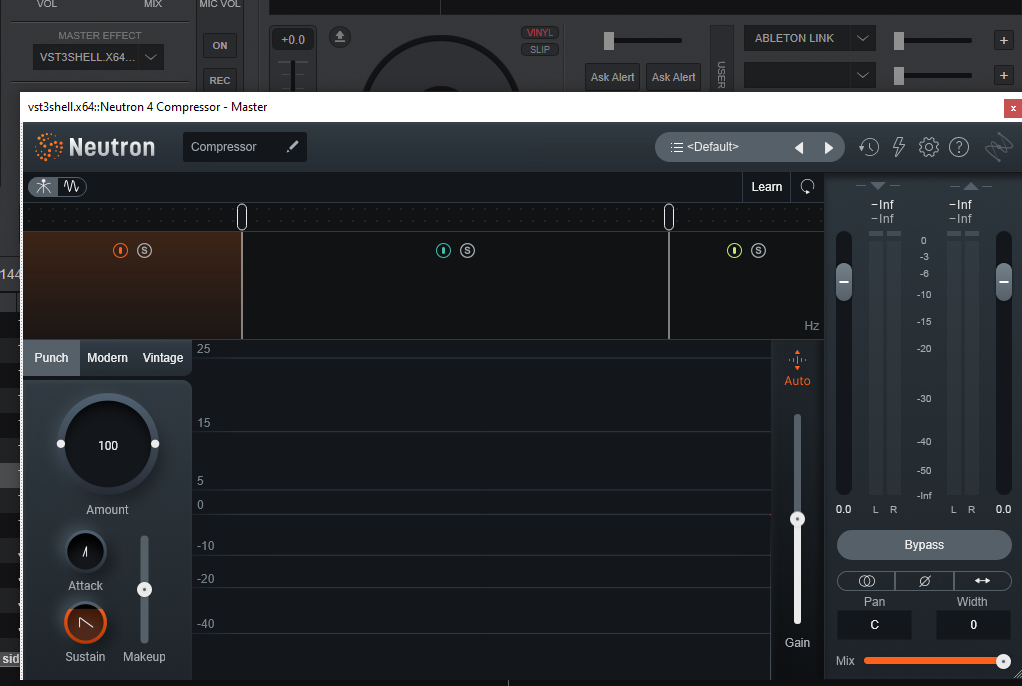Open the help question mark icon
This screenshot has width=1022, height=686.
click(x=958, y=147)
